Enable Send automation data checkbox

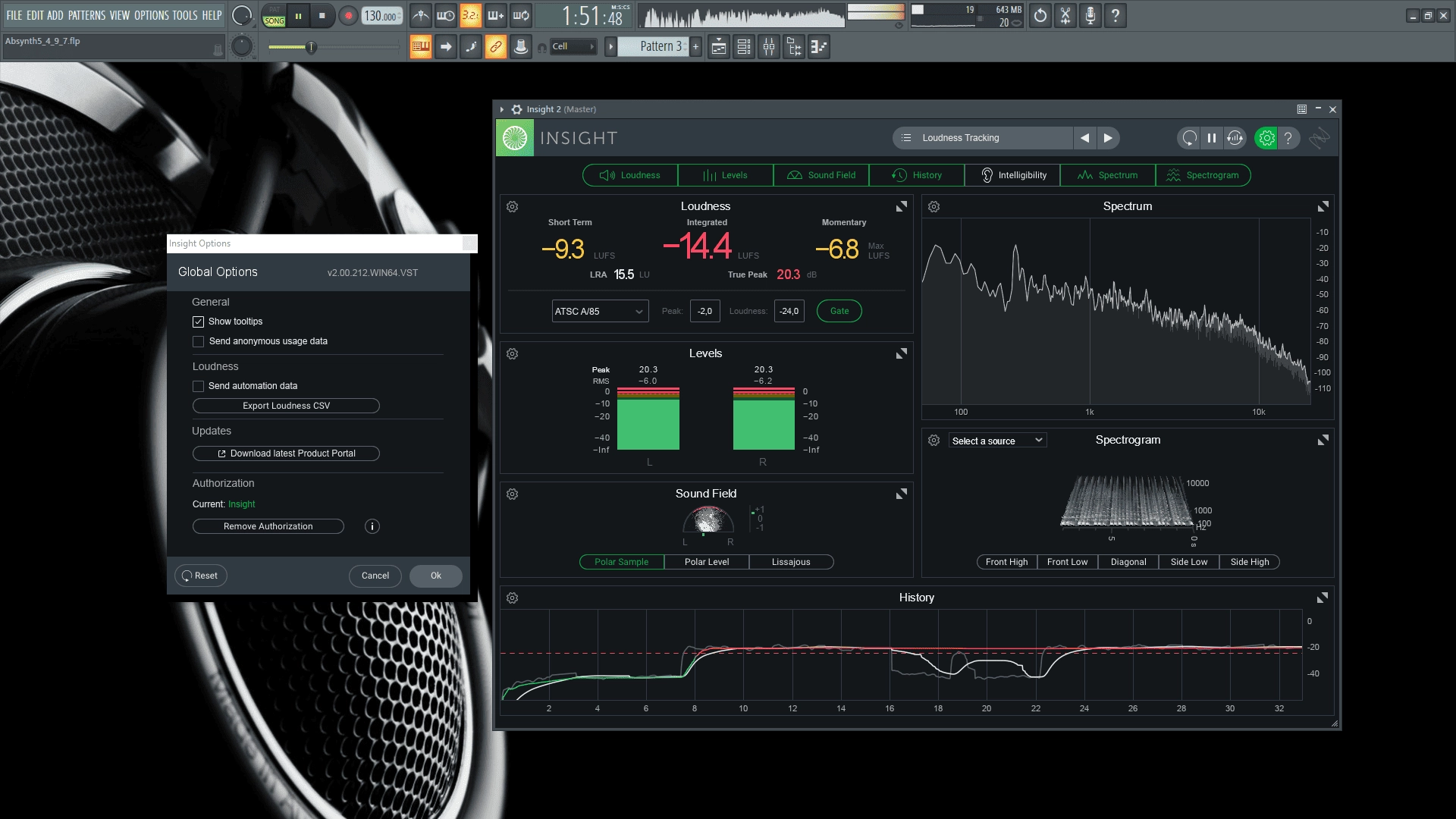point(199,387)
